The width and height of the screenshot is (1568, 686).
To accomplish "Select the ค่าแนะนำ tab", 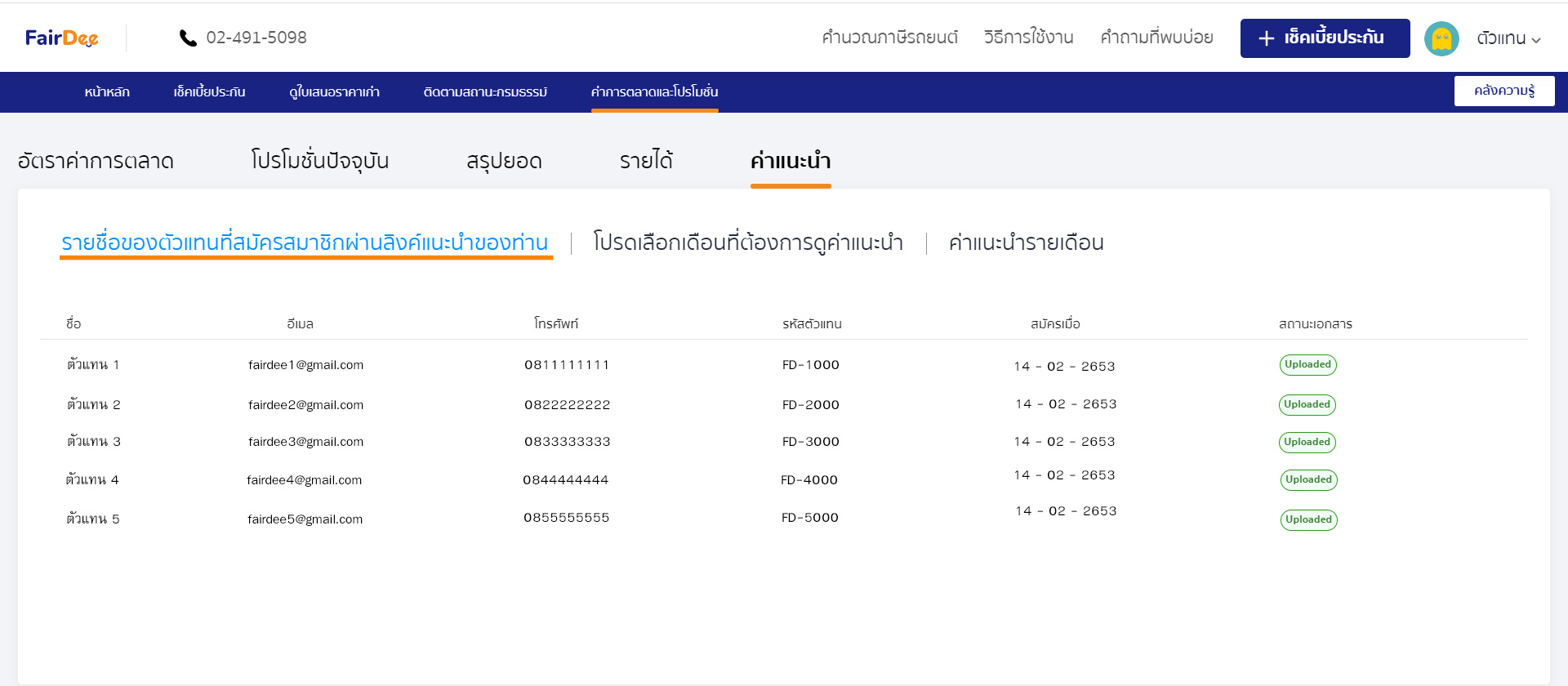I will tap(791, 161).
